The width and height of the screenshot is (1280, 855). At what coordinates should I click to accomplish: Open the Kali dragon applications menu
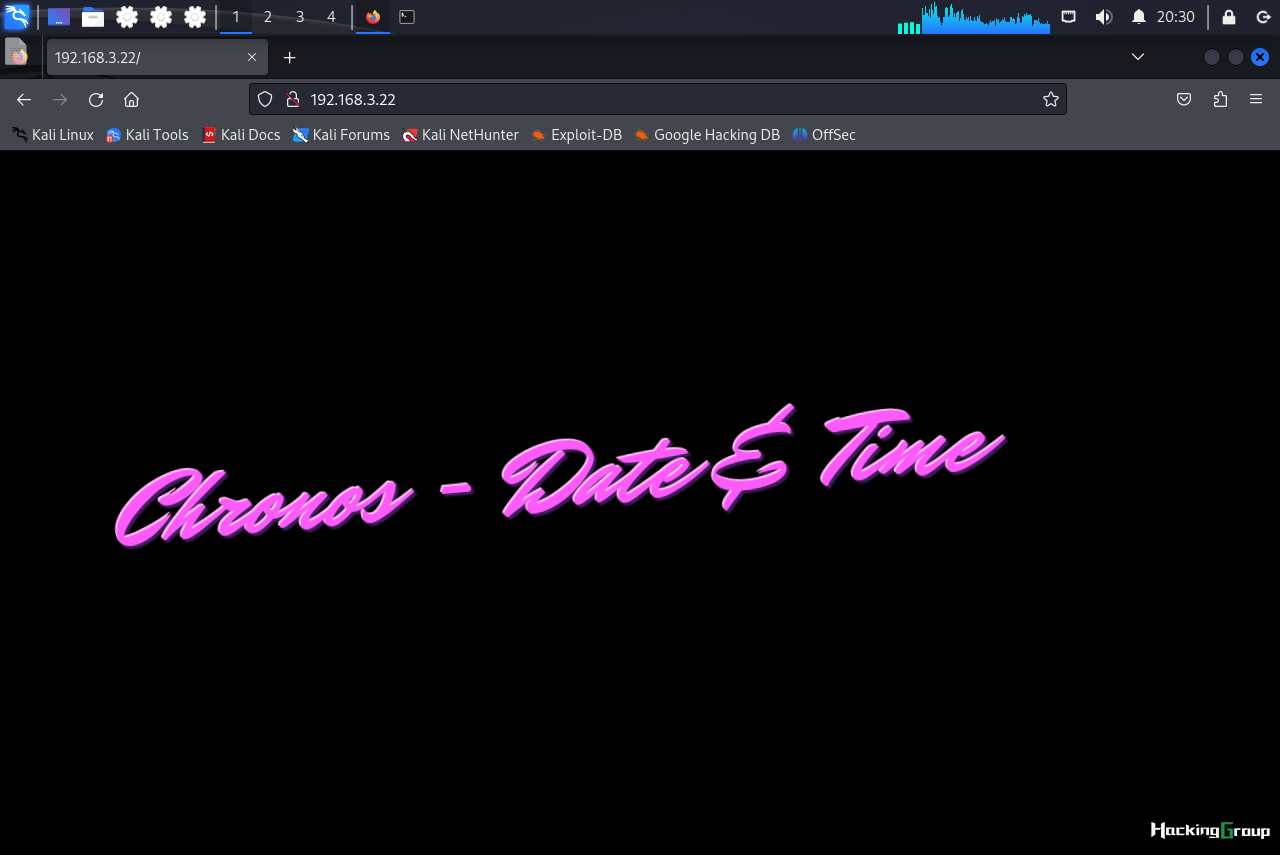[17, 17]
